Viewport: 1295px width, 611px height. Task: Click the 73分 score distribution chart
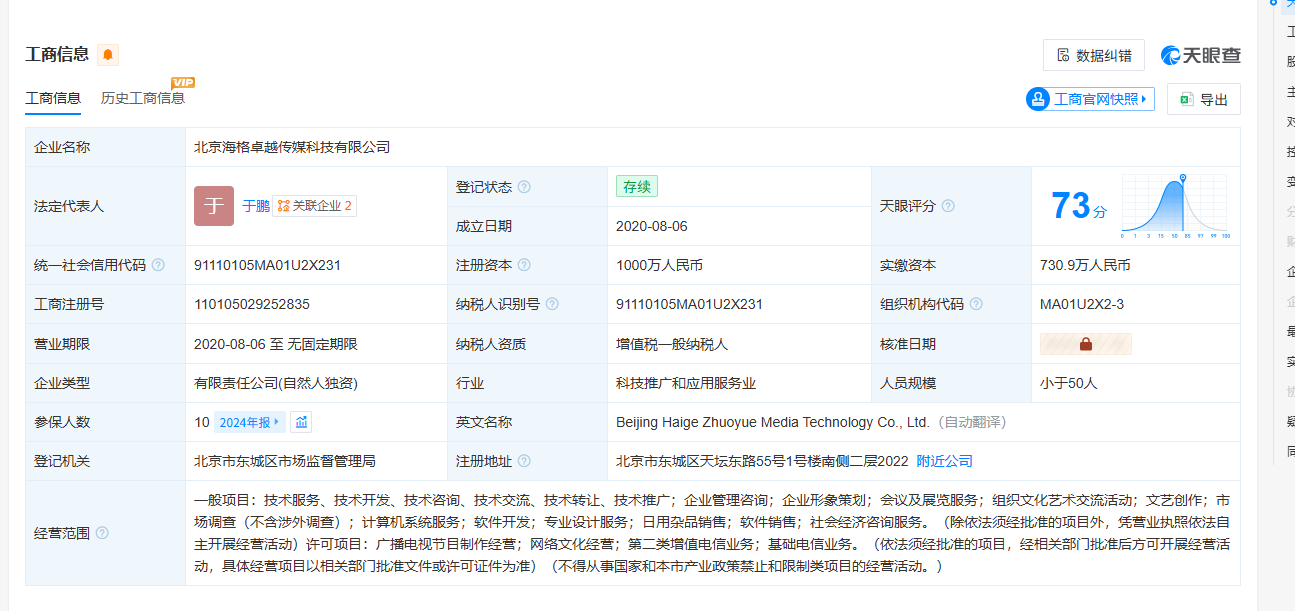[x=1175, y=206]
